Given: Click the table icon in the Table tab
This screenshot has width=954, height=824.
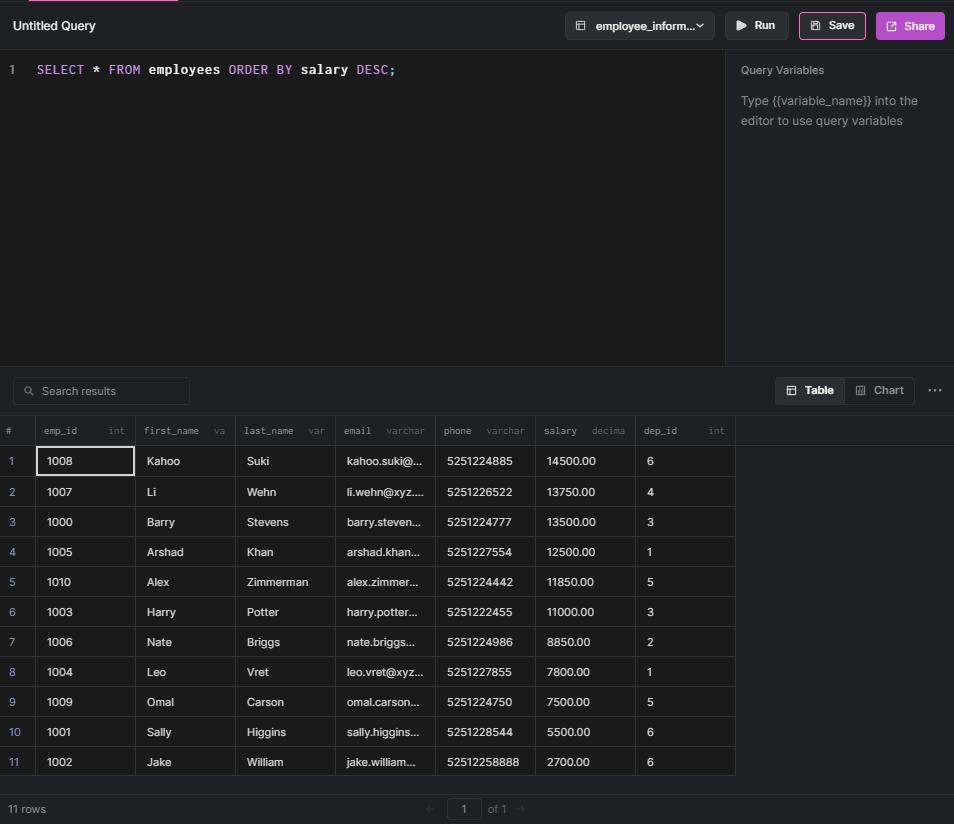Looking at the screenshot, I should click(791, 390).
